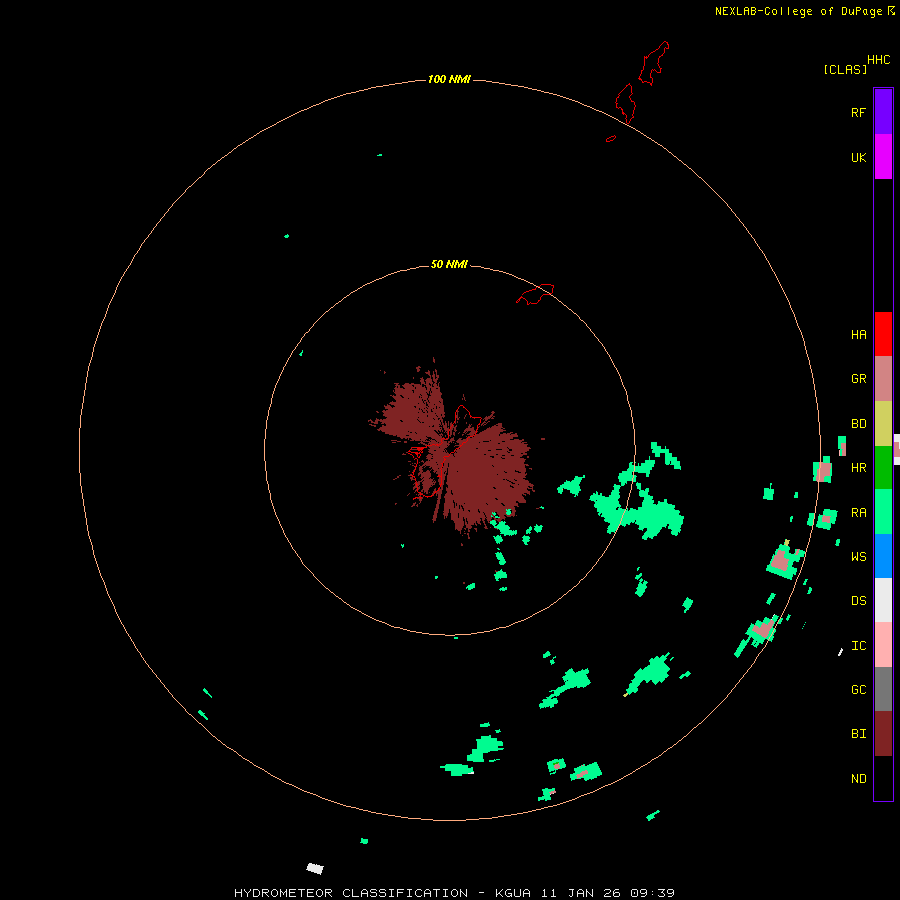Viewport: 900px width, 900px height.
Task: Select the light pink IC ice crystals swatch
Action: (x=883, y=645)
